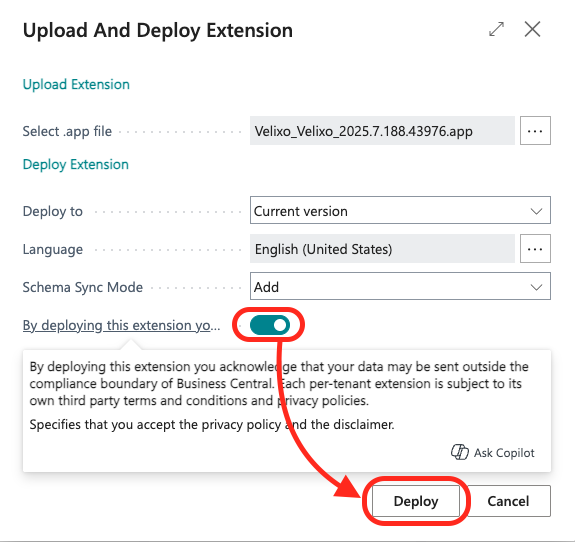Click the Deploy button
The image size is (575, 542).
click(416, 501)
